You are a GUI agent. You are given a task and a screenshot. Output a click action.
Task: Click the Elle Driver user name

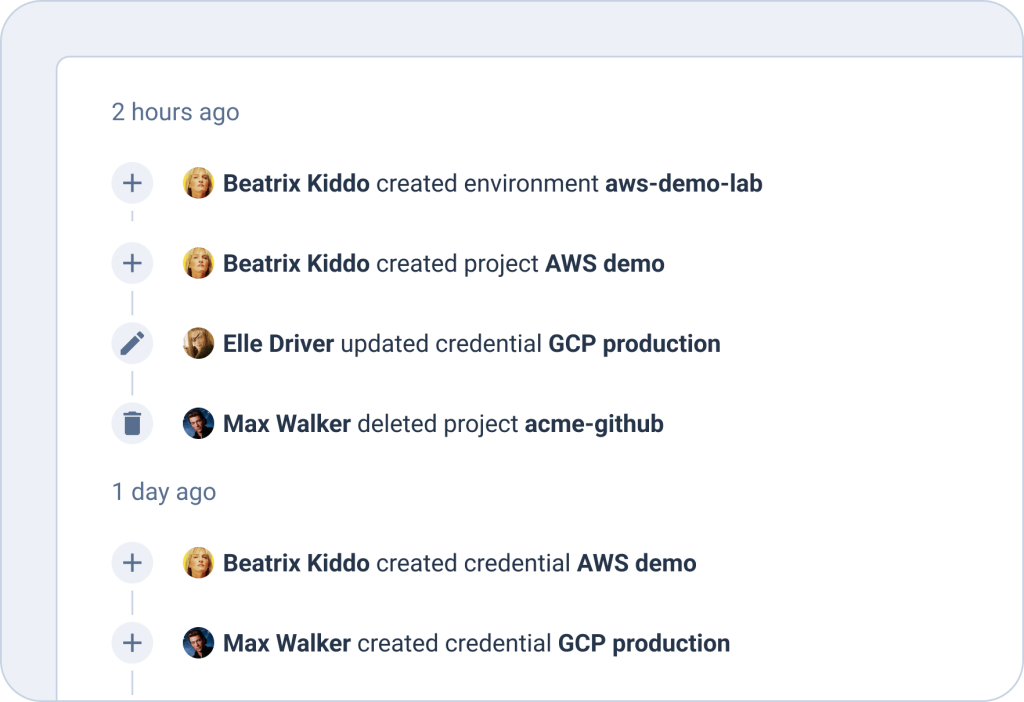(278, 344)
